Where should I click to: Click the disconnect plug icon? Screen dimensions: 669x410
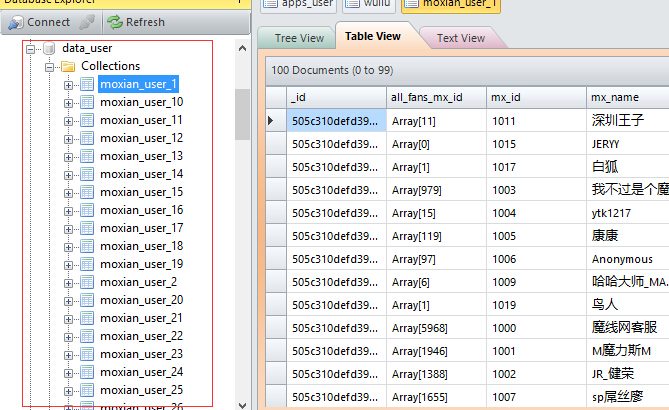(x=87, y=22)
